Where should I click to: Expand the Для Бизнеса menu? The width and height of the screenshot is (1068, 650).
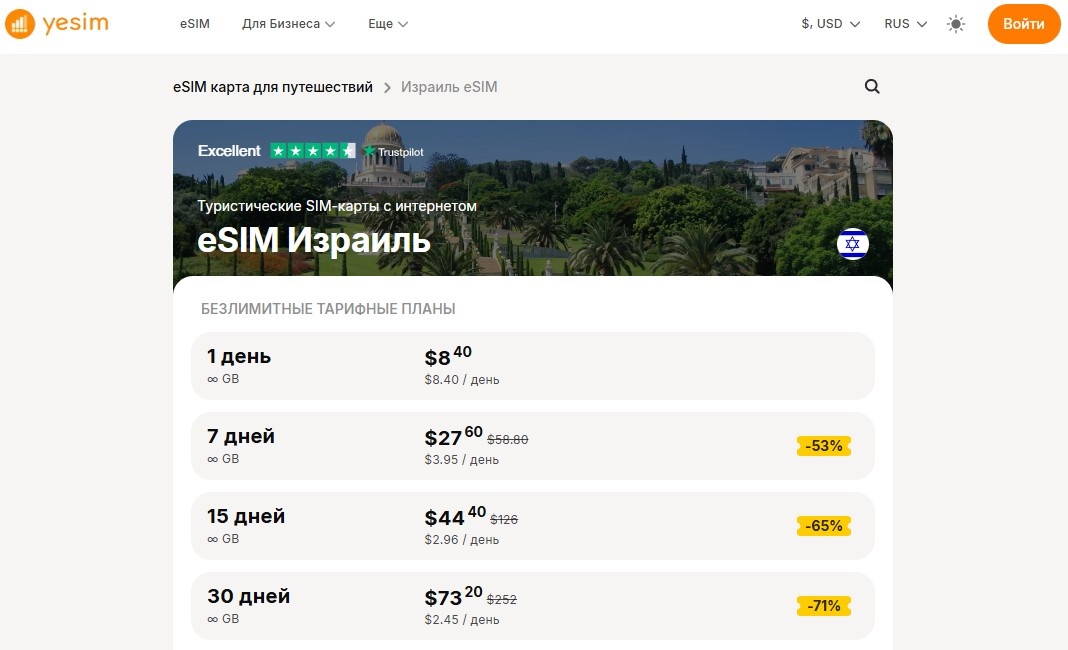pyautogui.click(x=288, y=24)
